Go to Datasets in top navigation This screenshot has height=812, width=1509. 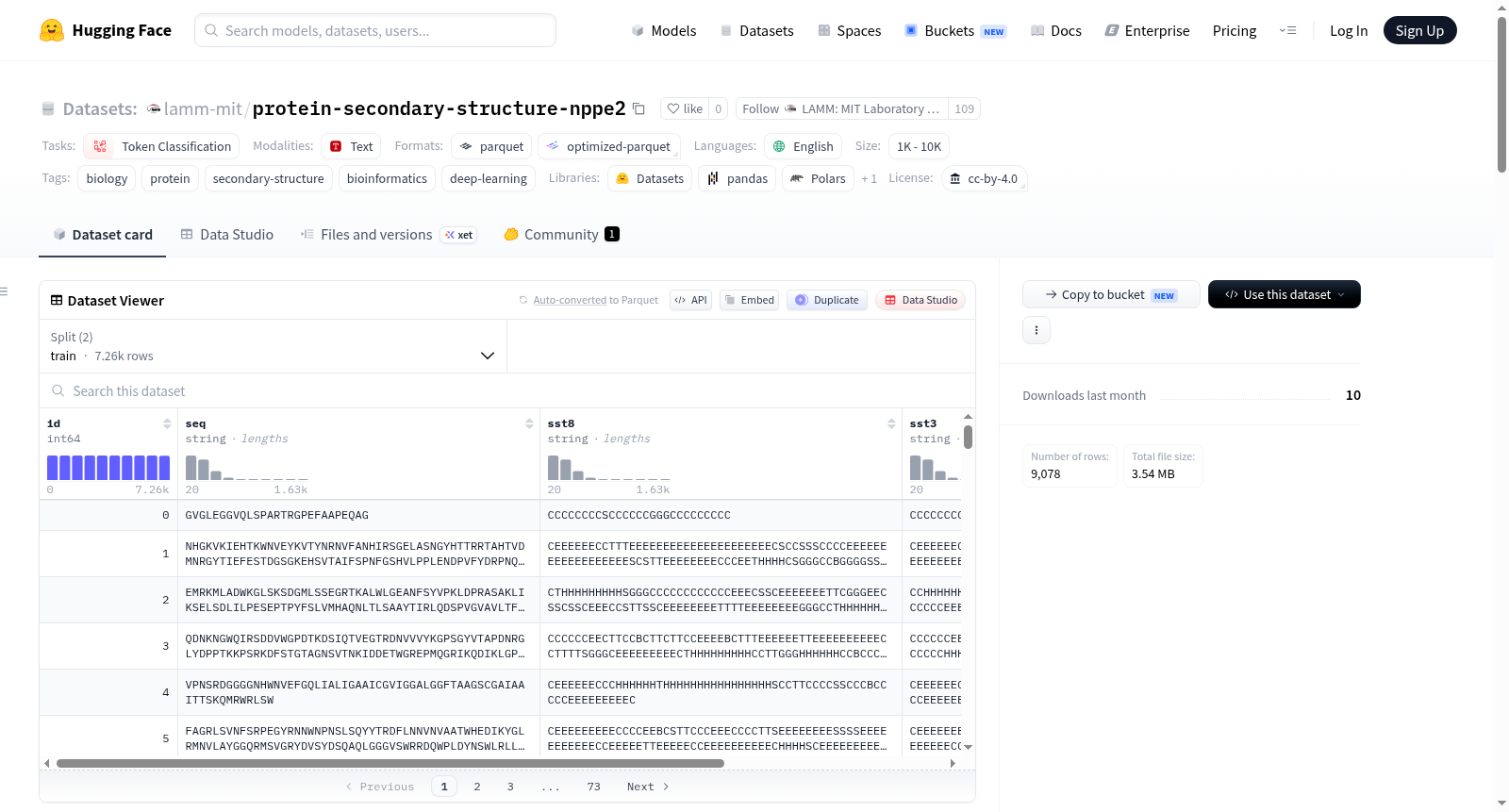click(757, 30)
